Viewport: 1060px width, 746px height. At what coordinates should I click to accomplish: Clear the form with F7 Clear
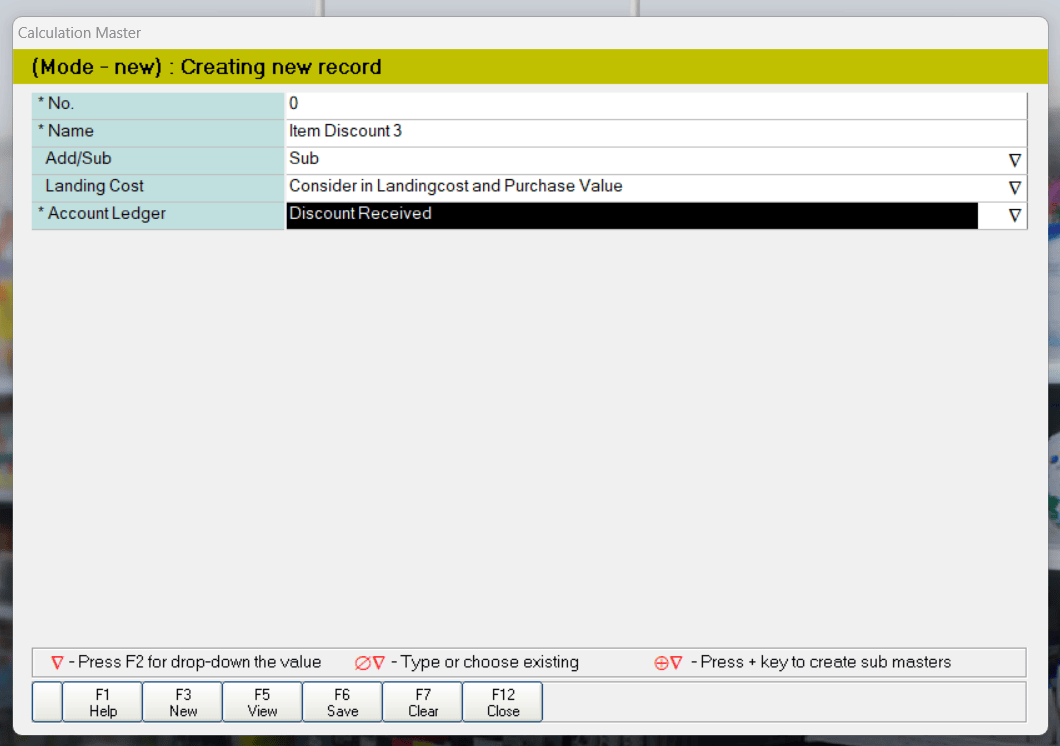pos(423,702)
